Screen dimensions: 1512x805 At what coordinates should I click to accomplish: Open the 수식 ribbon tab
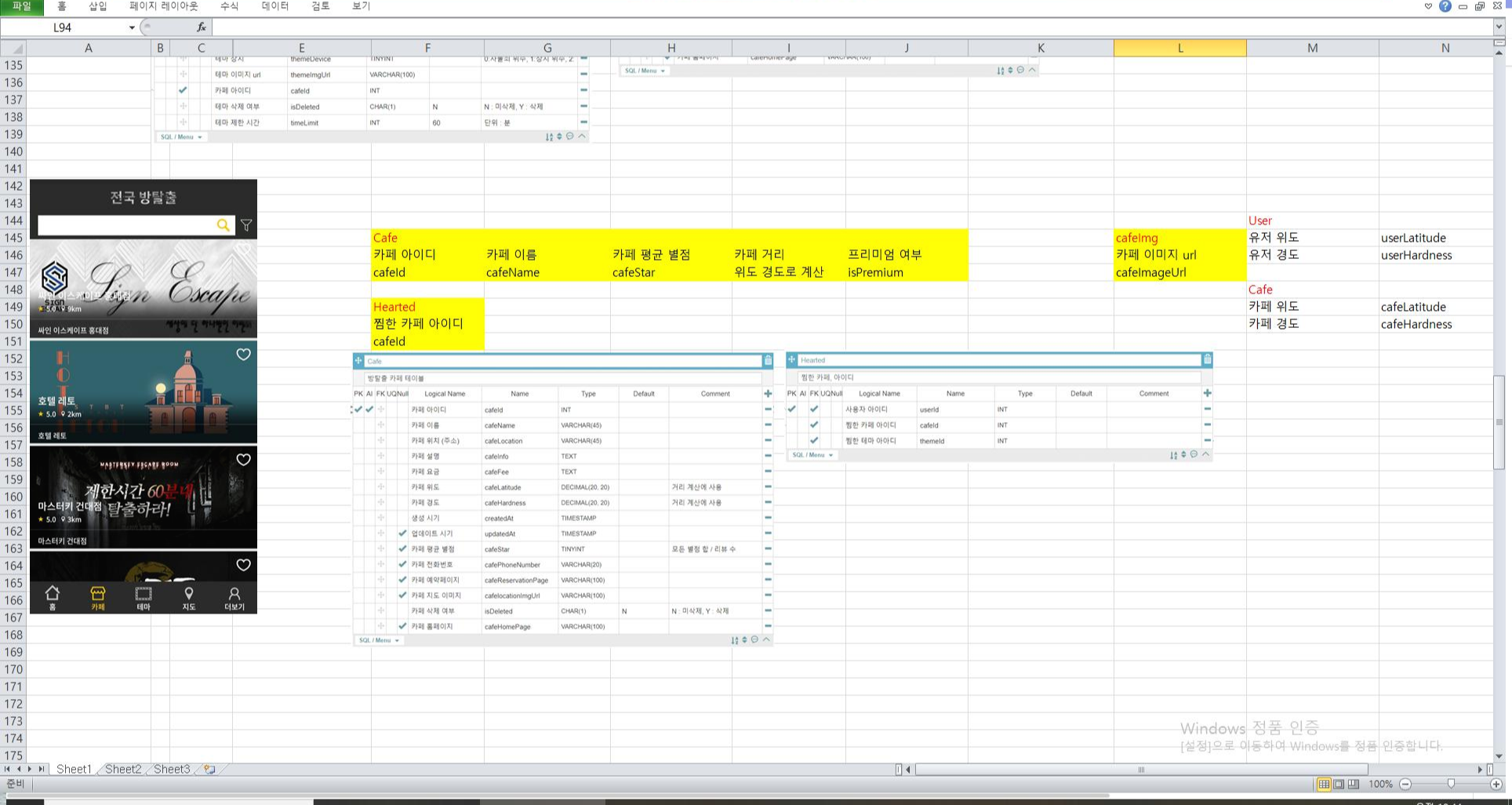click(229, 6)
